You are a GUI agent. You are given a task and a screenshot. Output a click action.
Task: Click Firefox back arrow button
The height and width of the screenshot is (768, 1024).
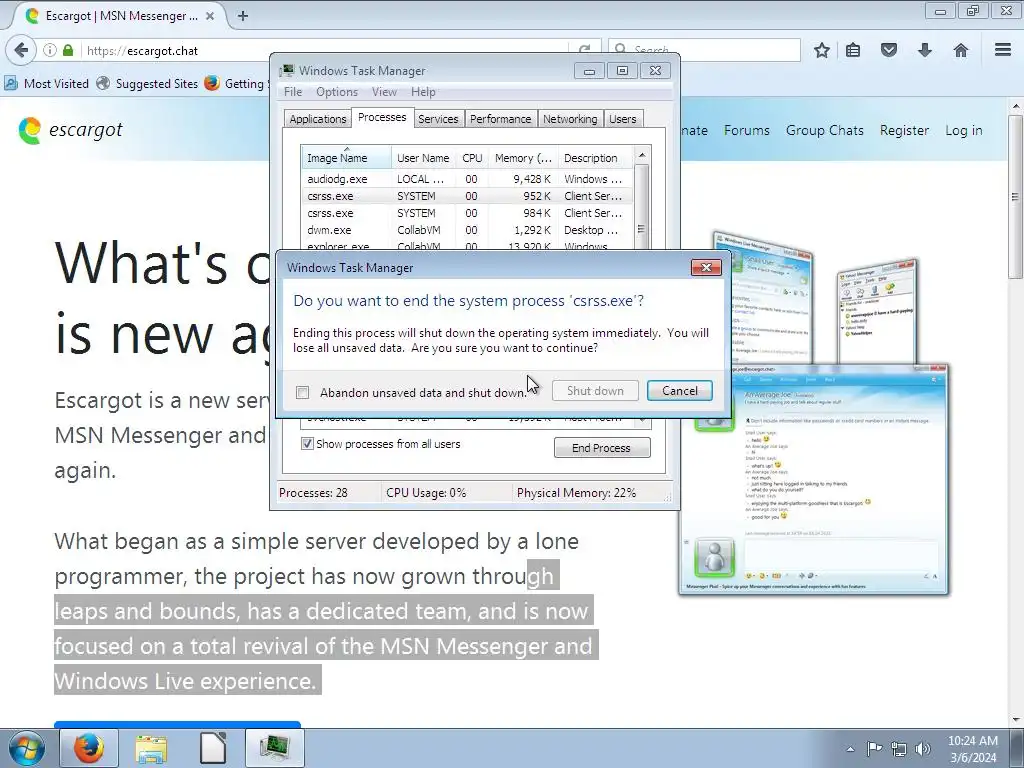click(22, 50)
